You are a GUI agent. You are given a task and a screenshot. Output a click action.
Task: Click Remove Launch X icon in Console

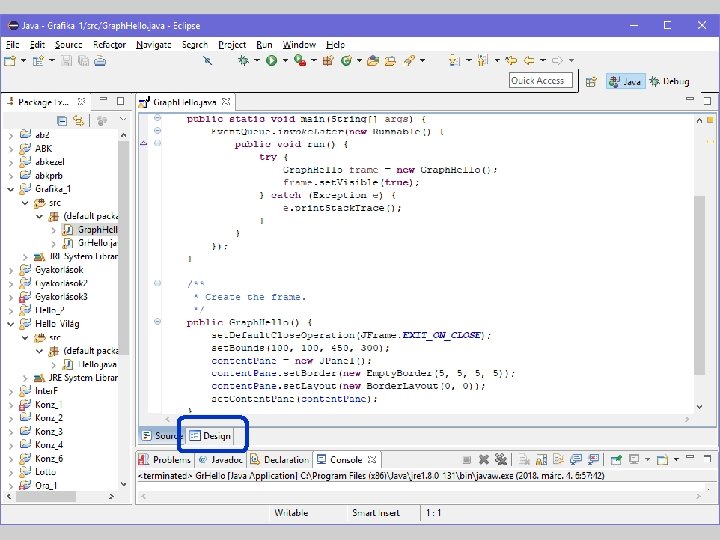pyautogui.click(x=484, y=459)
